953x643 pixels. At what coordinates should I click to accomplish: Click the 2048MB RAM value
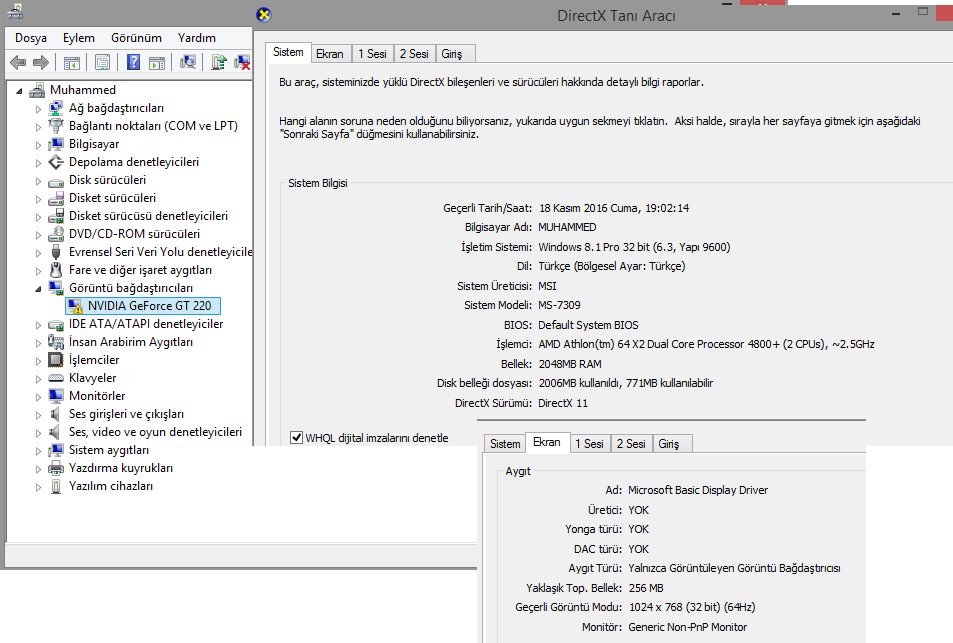pyautogui.click(x=570, y=364)
